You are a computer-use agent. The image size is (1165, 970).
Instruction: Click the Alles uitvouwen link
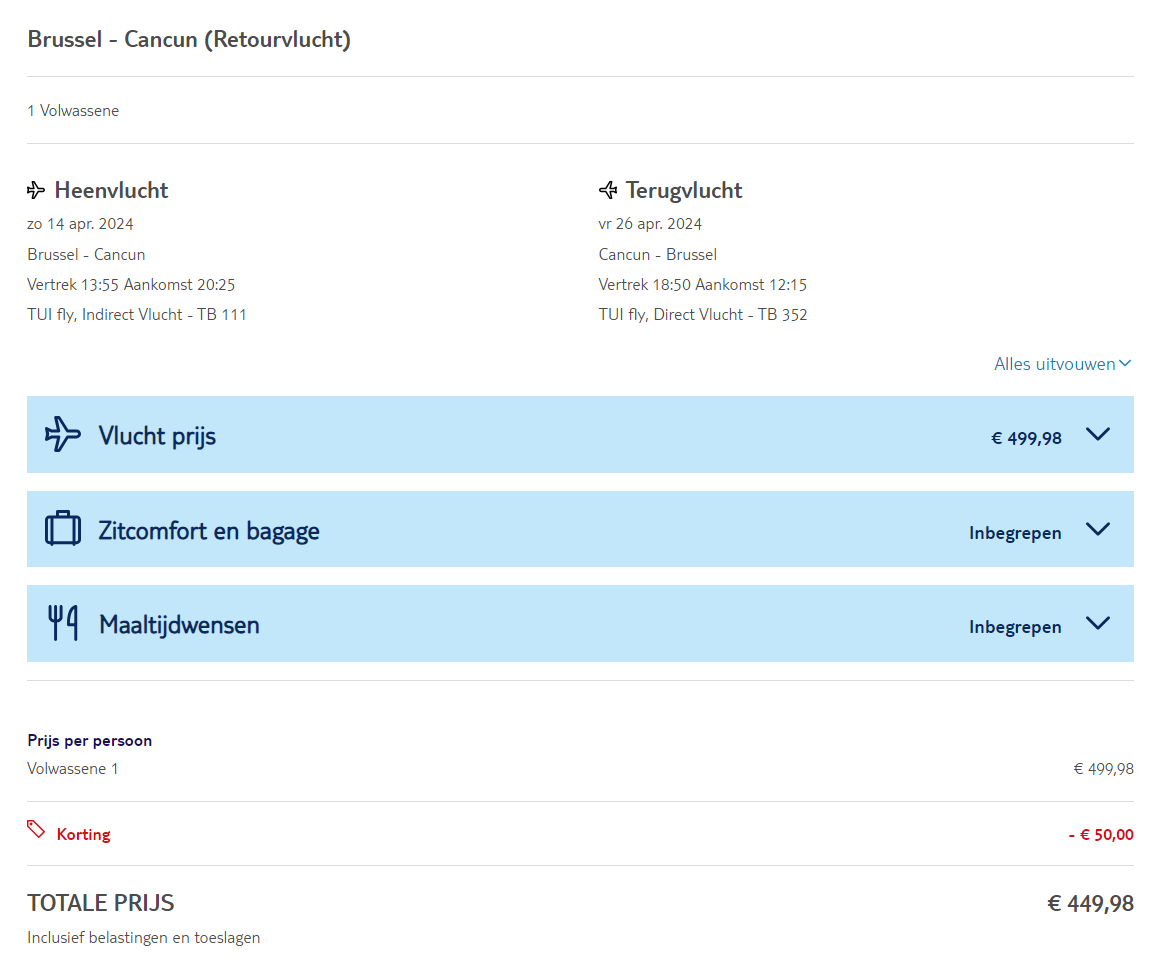pyautogui.click(x=1054, y=364)
